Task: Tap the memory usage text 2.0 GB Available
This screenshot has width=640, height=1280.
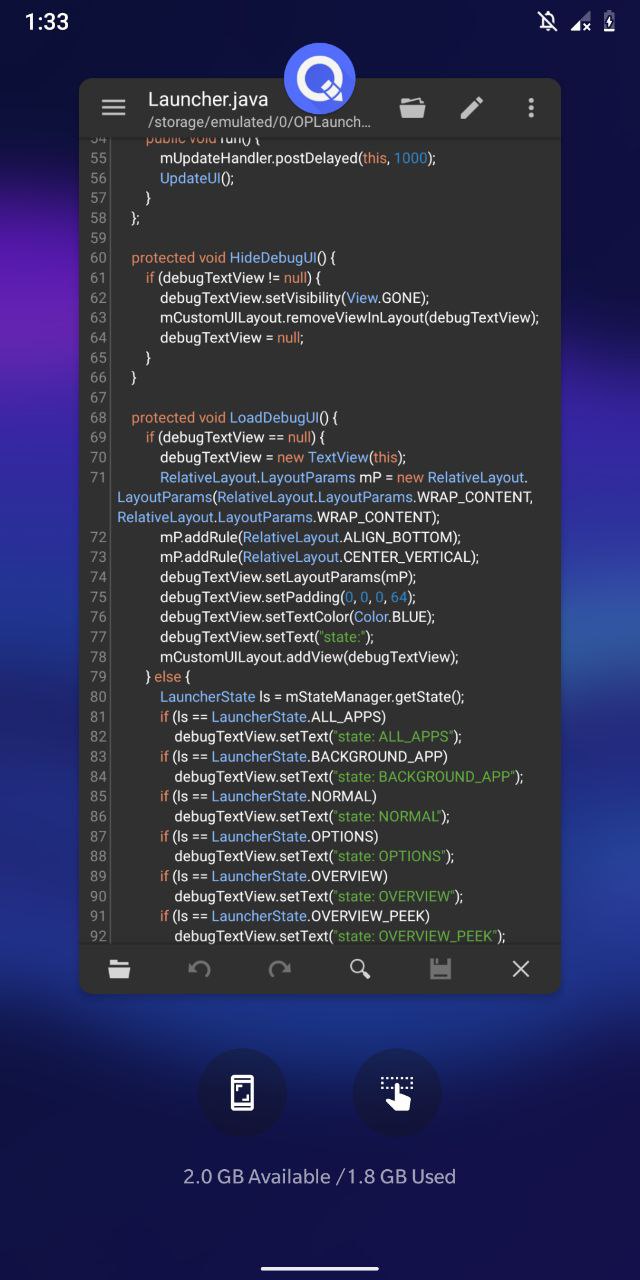Action: pos(258,1176)
